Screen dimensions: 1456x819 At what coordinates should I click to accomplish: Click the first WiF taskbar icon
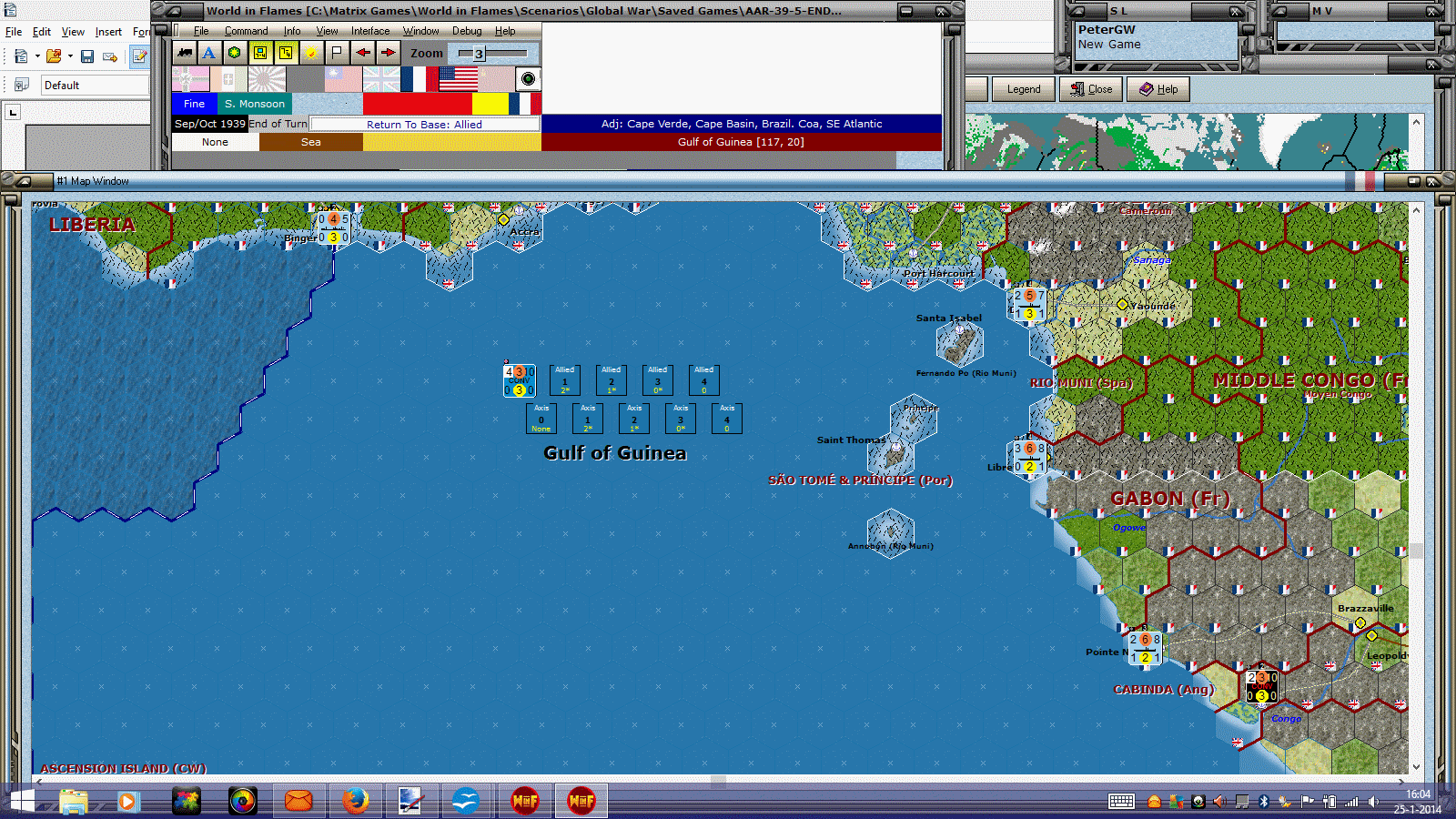[525, 801]
